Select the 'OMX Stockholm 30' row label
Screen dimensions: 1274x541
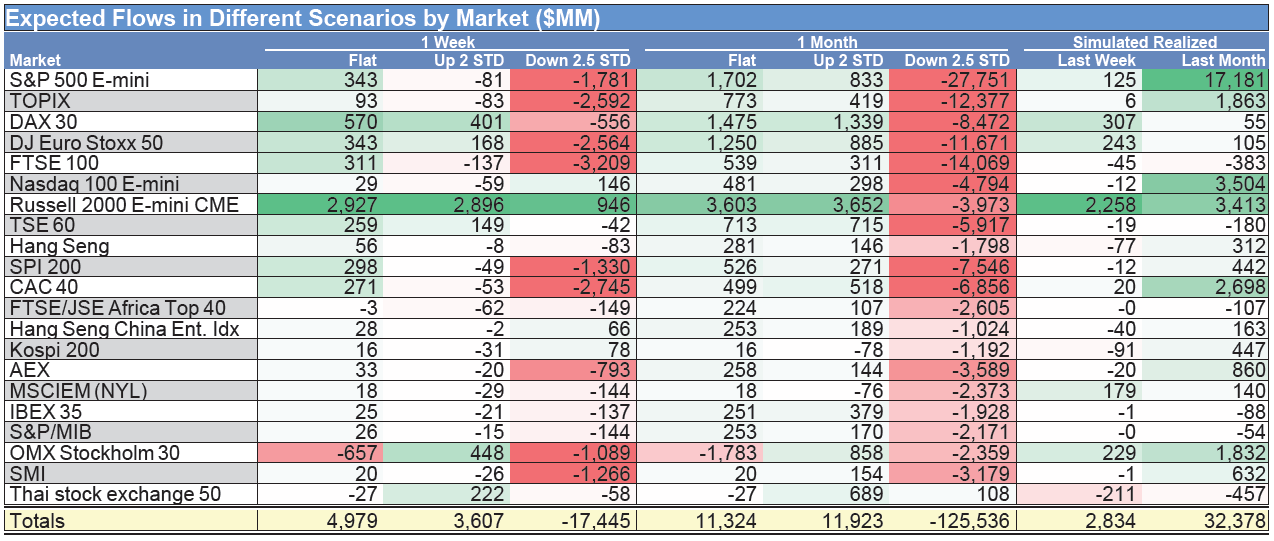94,452
